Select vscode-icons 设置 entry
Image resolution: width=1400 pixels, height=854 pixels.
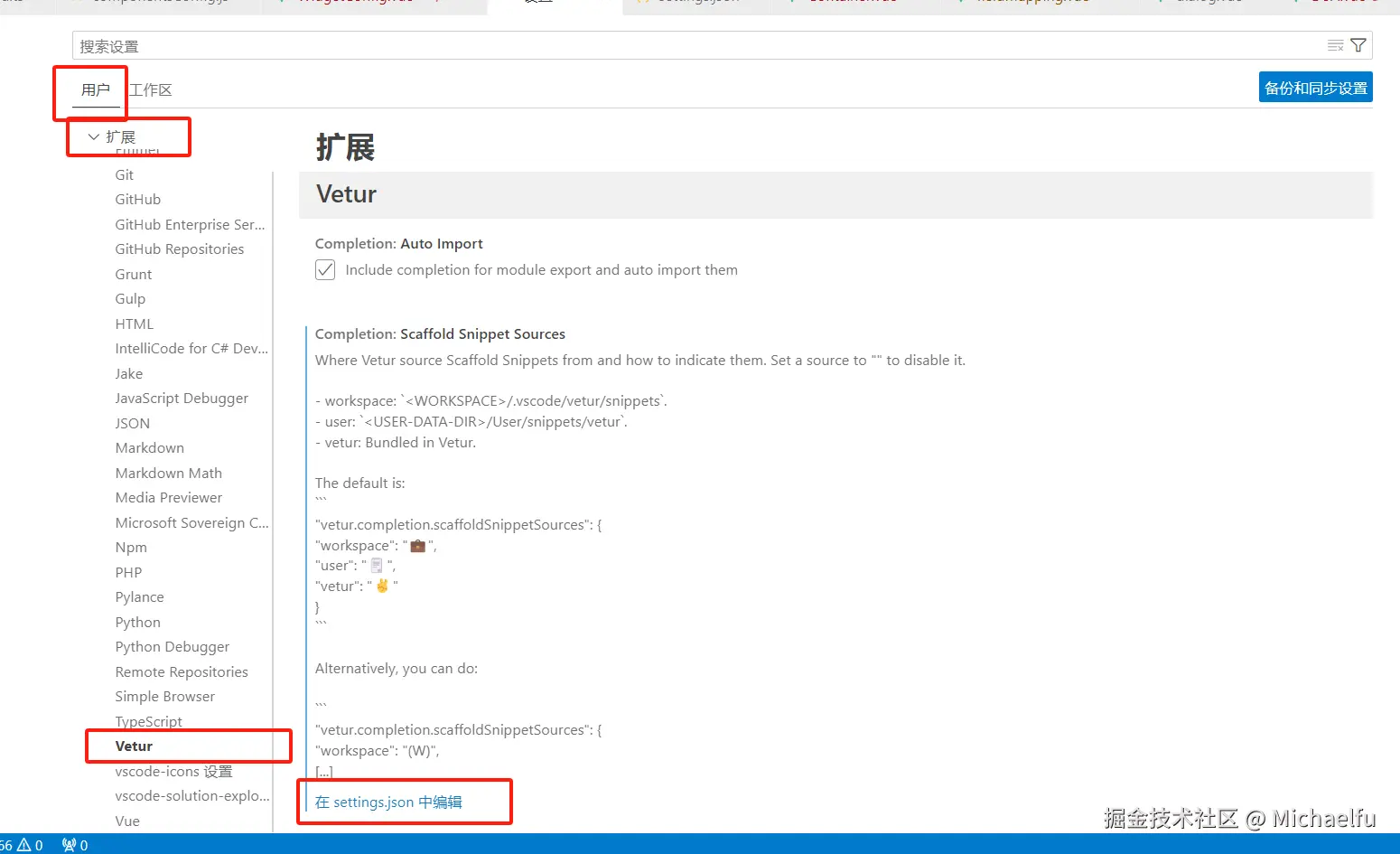click(173, 771)
